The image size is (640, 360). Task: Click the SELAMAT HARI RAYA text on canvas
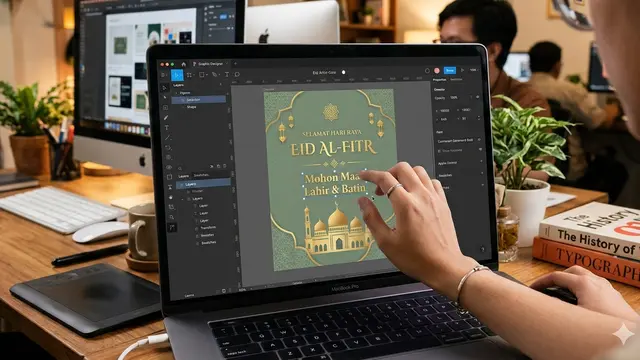(x=332, y=133)
